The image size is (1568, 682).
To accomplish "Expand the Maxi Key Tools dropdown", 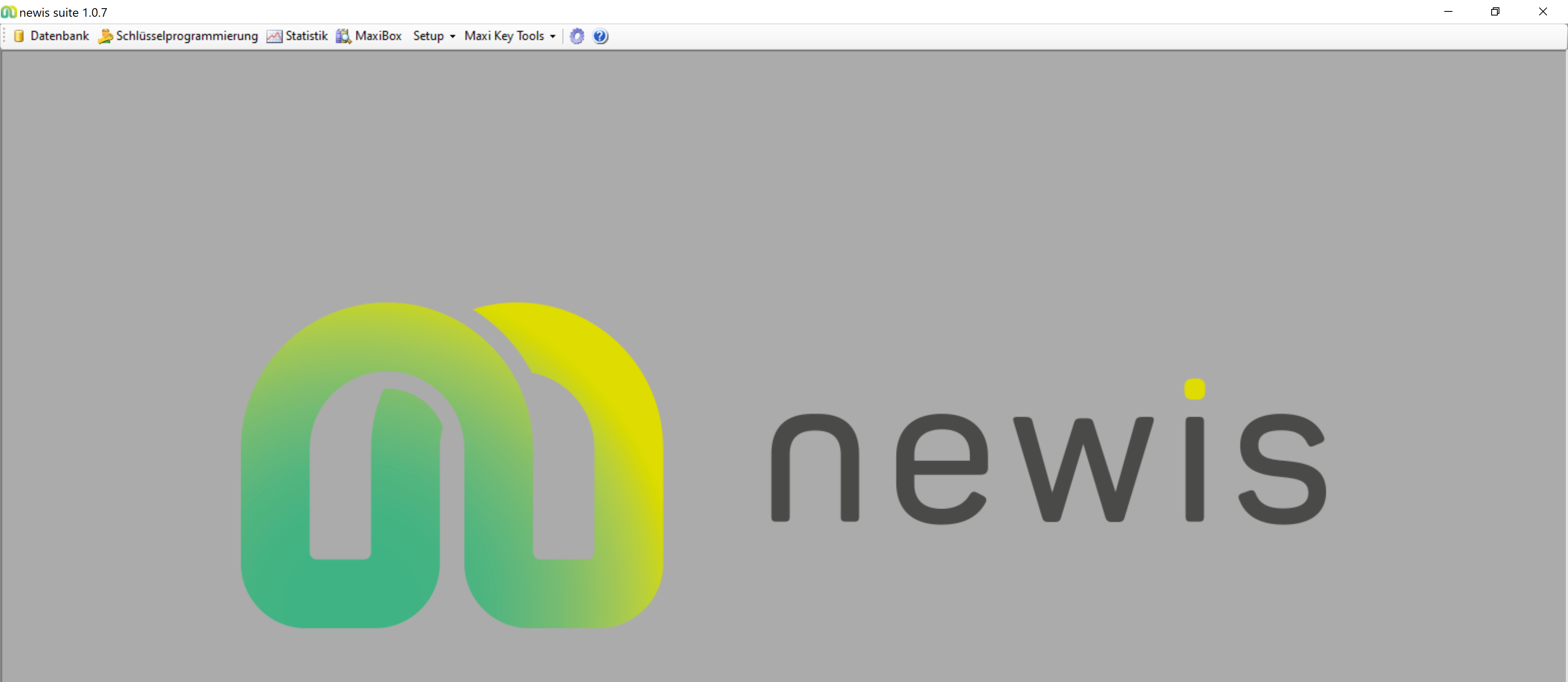I will click(x=510, y=36).
